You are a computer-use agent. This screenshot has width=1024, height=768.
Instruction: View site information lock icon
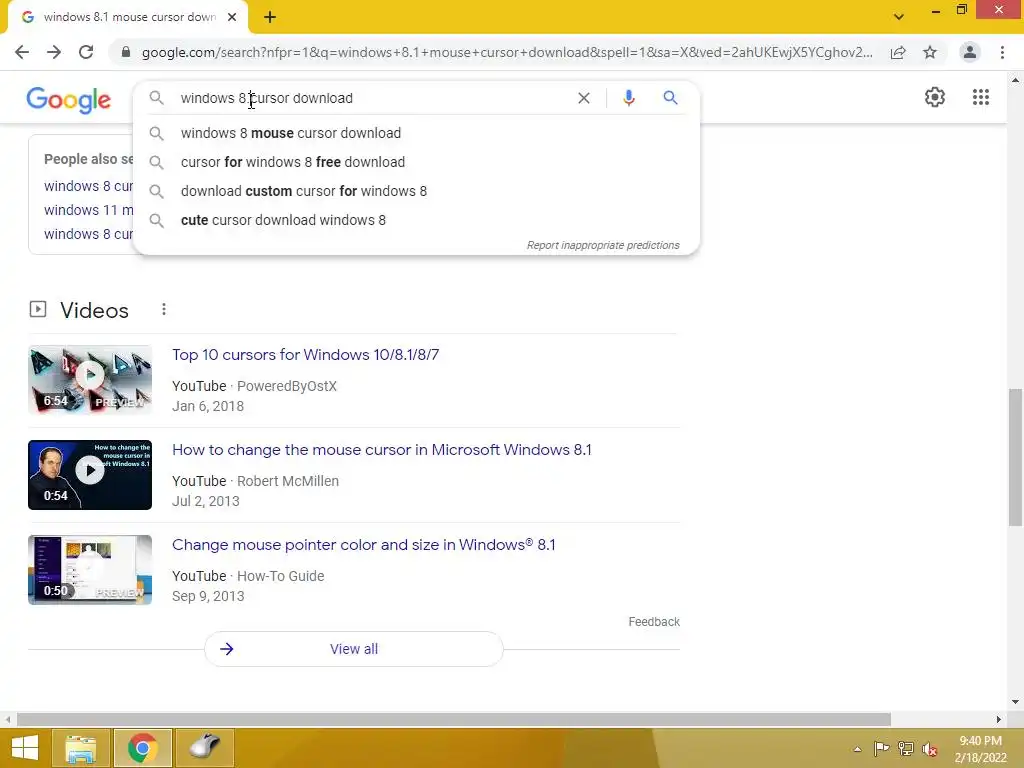click(x=126, y=52)
